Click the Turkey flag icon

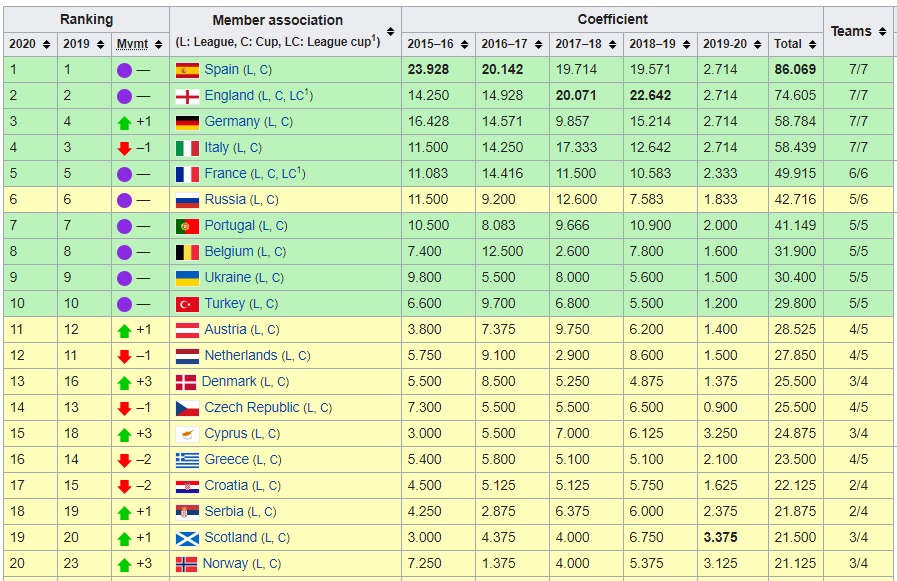tap(187, 304)
